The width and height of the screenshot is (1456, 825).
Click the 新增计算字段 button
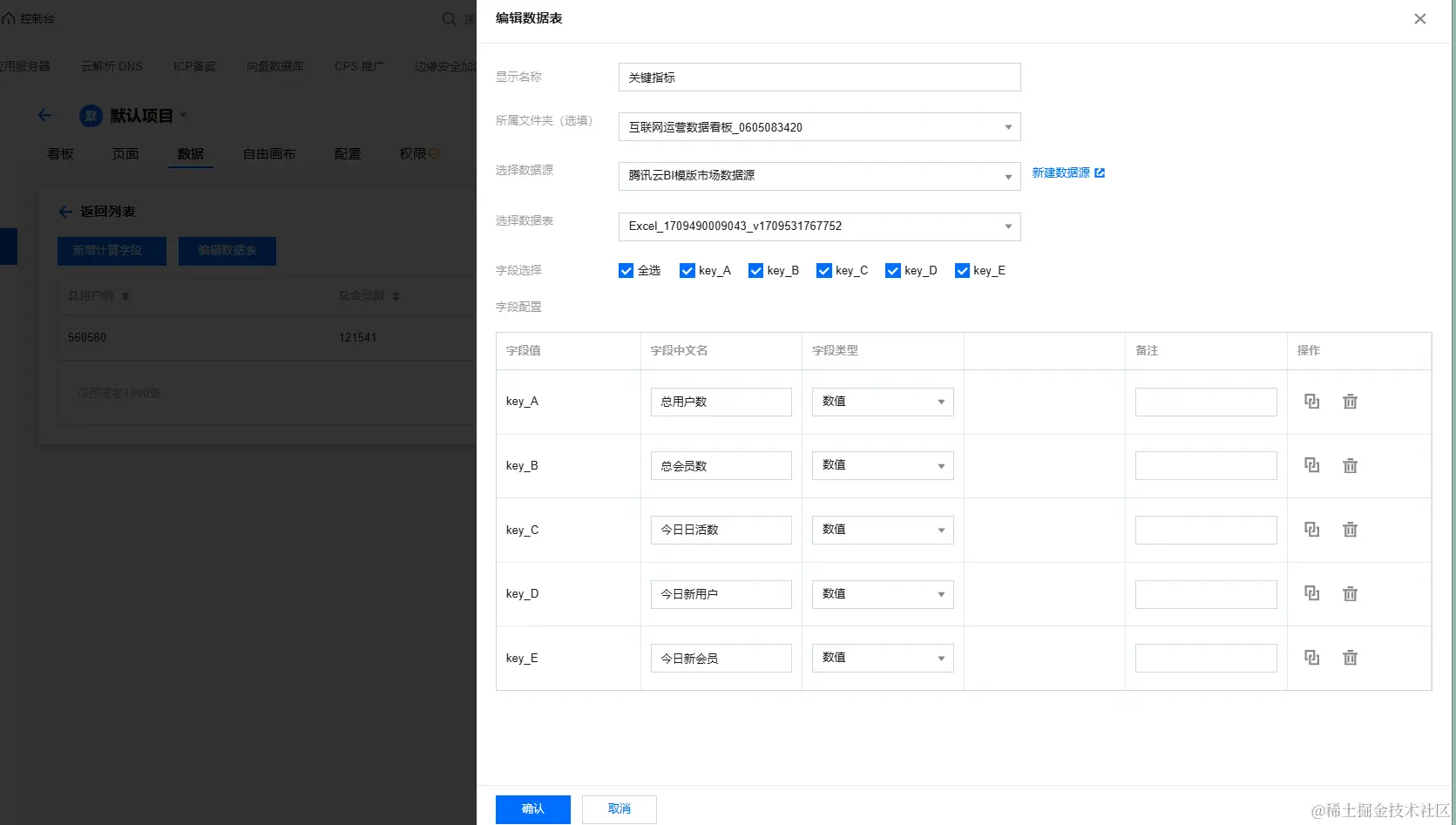point(112,251)
